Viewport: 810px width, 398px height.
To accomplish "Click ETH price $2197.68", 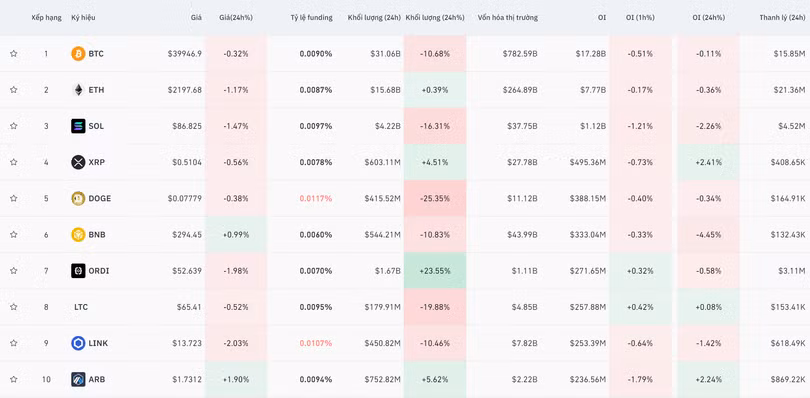I will (x=184, y=90).
